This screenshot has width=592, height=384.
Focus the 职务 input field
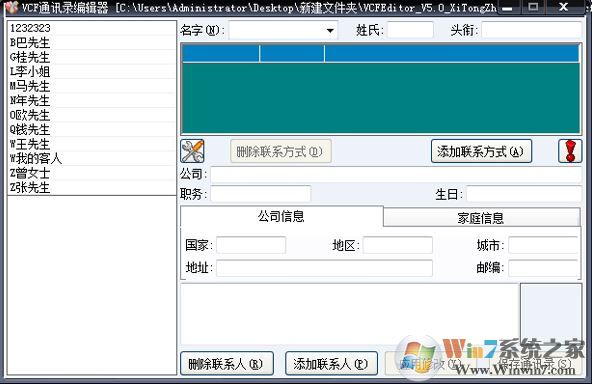[261, 194]
